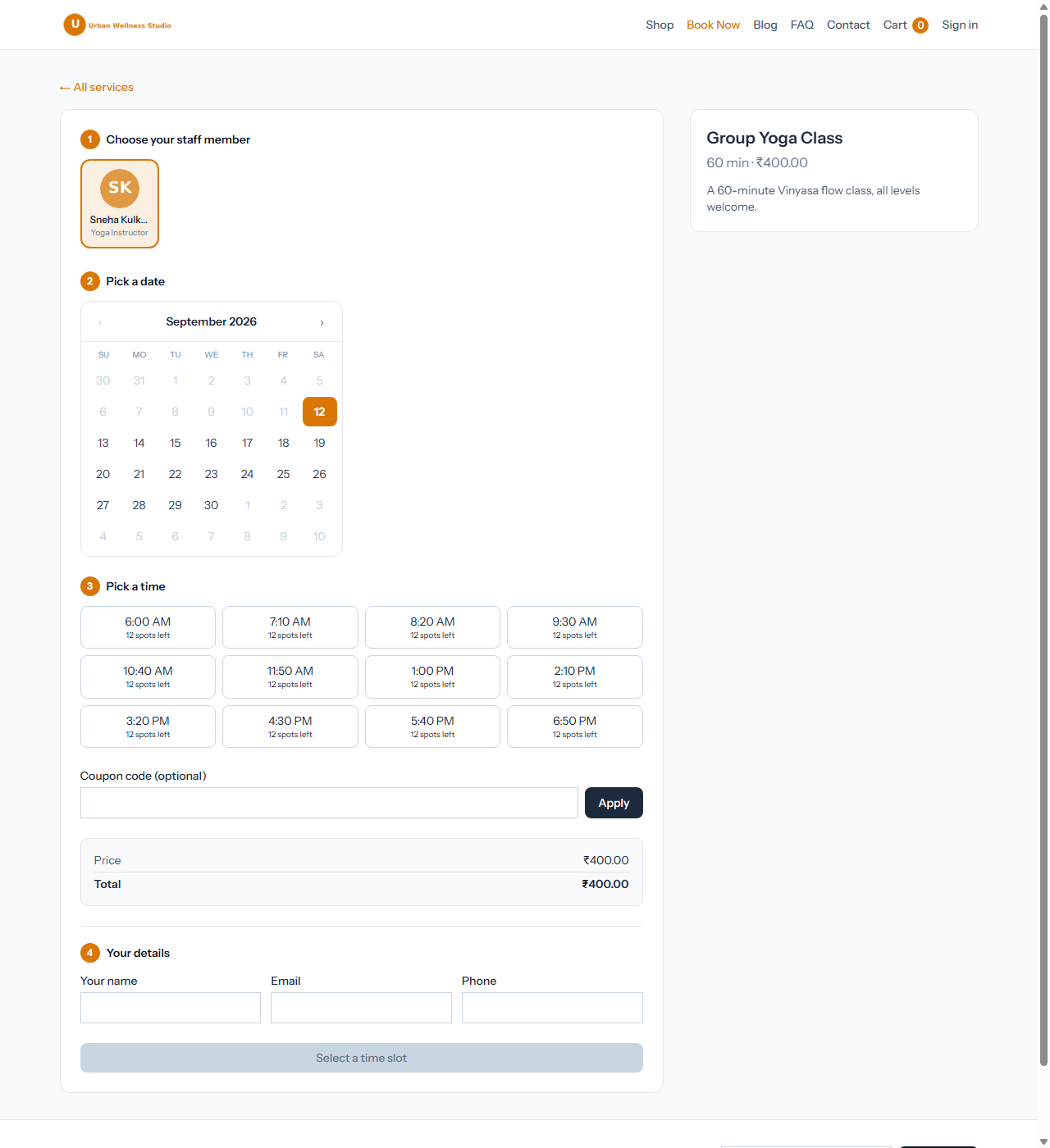Pick September 15 date
1050x1148 pixels.
pos(176,443)
